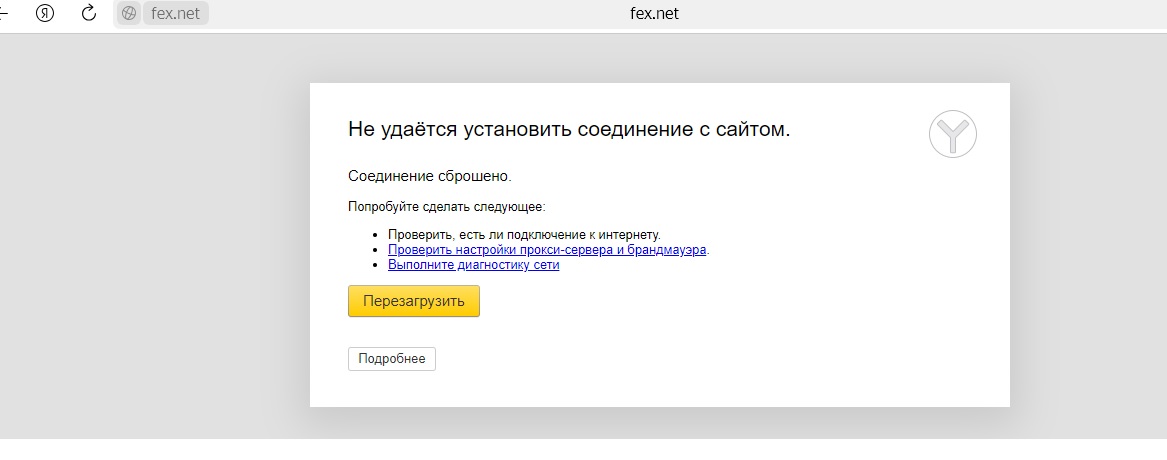1167x460 pixels.
Task: Expand details with the Подробнее button
Action: 391,359
